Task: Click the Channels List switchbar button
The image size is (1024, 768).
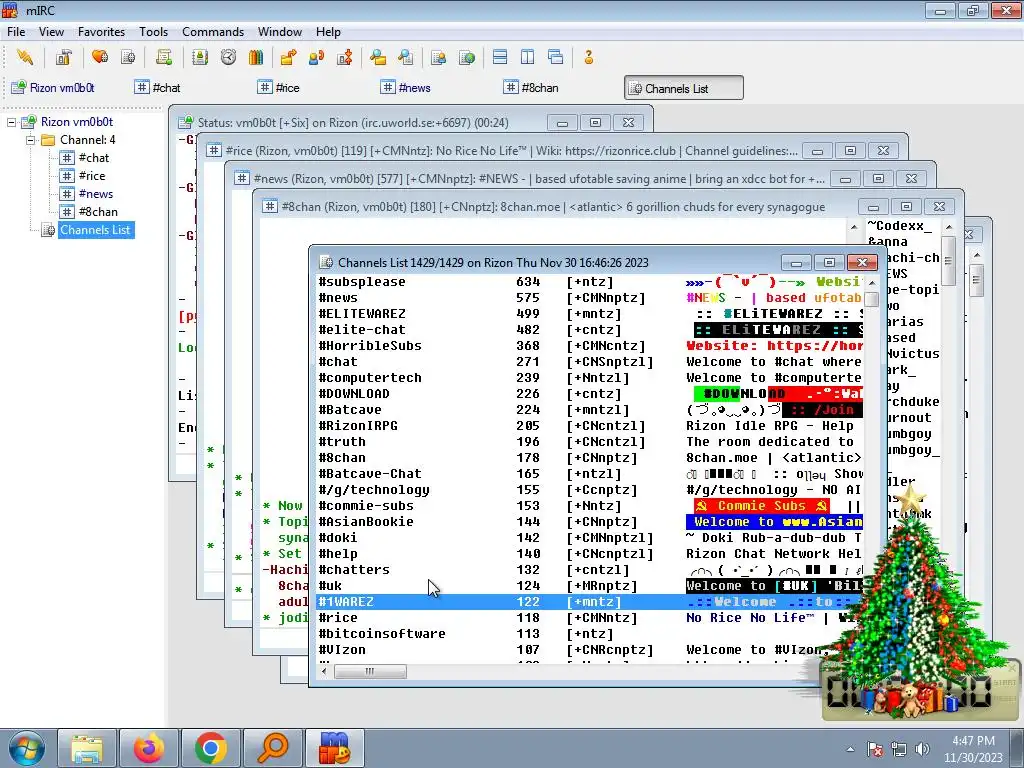Action: pos(684,88)
